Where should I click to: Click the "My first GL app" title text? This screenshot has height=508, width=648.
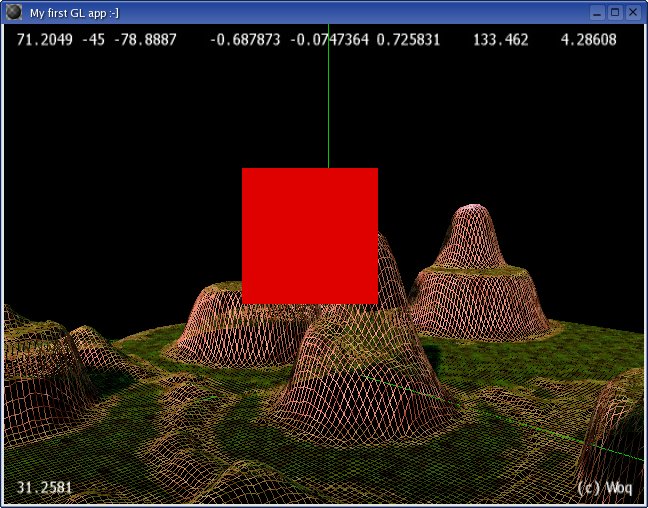[x=74, y=12]
